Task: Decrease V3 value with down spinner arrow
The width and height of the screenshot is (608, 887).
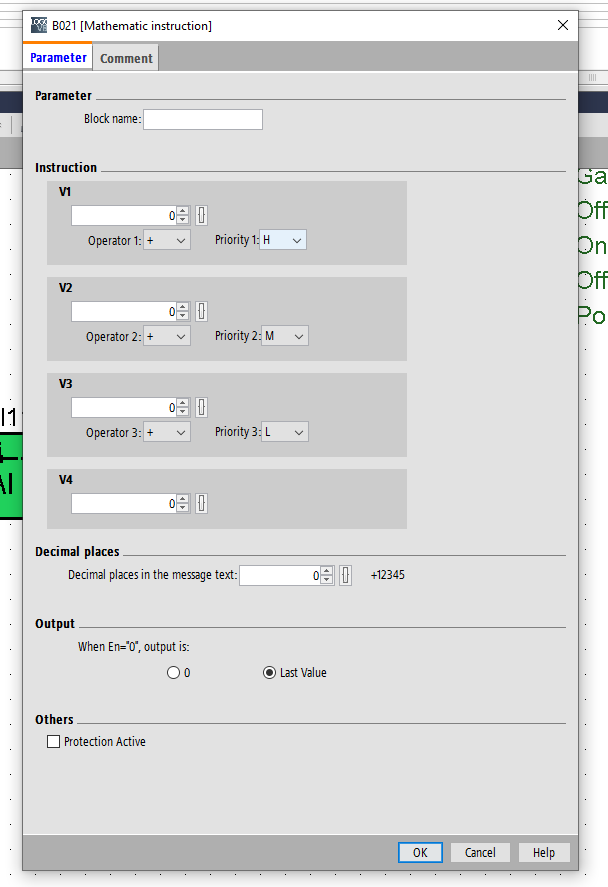Action: (183, 412)
